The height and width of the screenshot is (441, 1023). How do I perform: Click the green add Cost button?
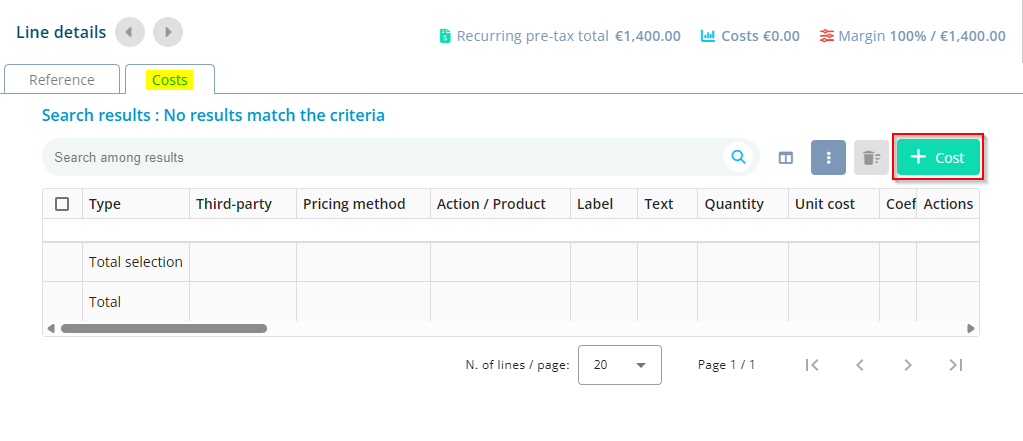[x=938, y=158]
